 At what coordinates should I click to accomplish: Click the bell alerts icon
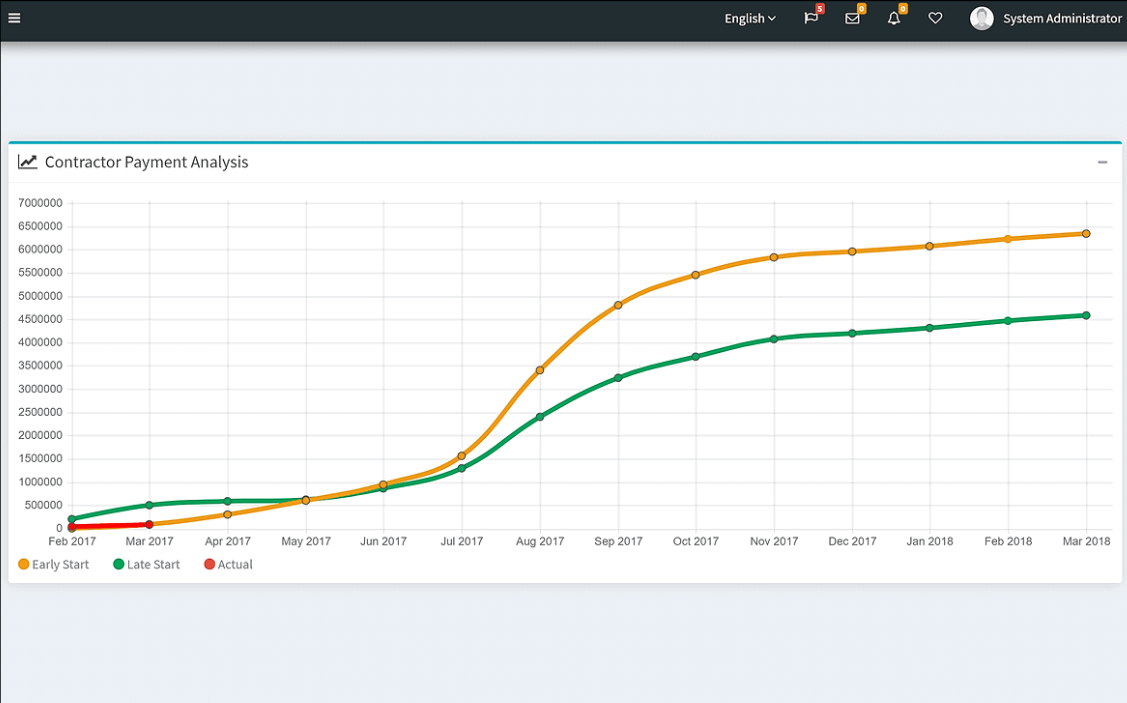[x=893, y=18]
